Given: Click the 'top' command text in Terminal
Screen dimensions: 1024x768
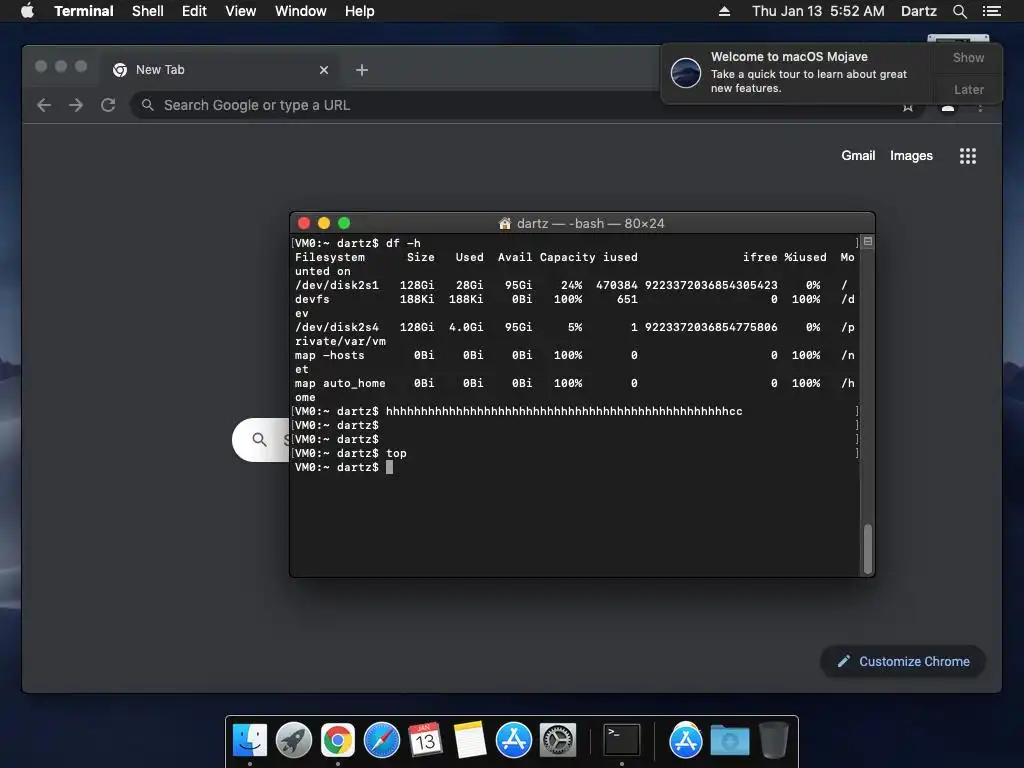Looking at the screenshot, I should [x=396, y=453].
